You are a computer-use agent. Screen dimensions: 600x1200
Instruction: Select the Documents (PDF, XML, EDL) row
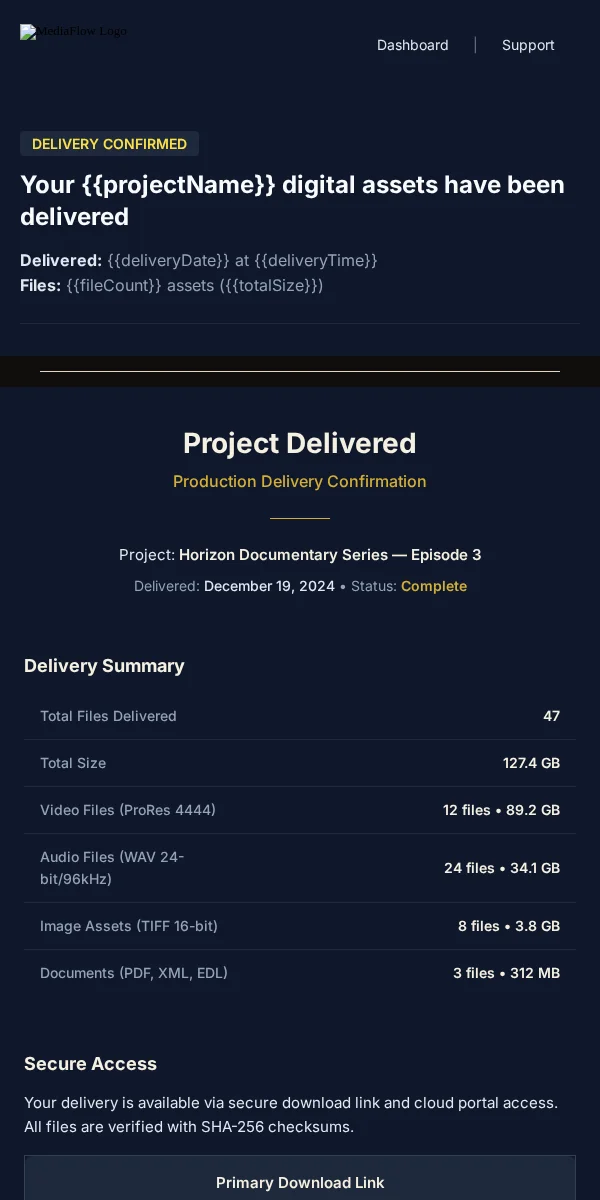(x=300, y=973)
